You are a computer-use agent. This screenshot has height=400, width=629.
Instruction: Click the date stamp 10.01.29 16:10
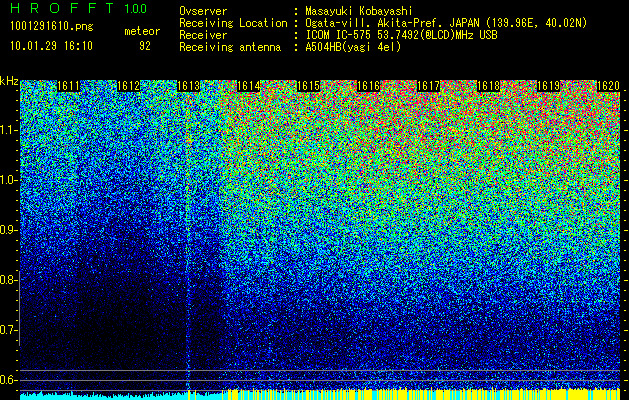coord(51,46)
